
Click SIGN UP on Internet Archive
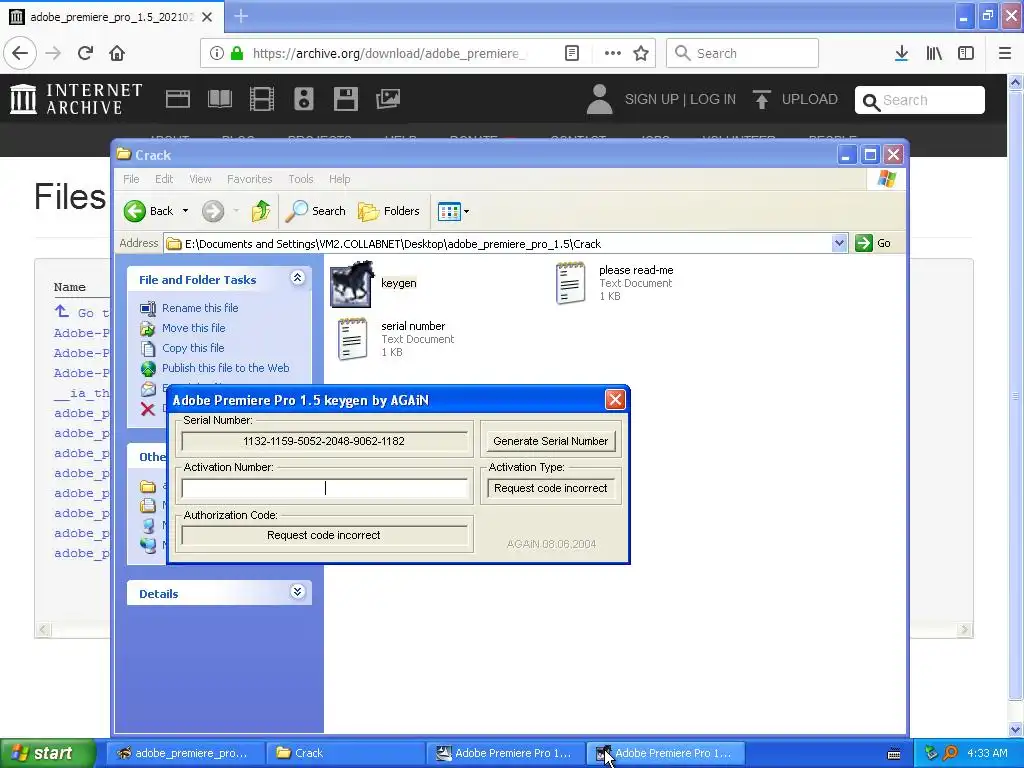click(651, 99)
